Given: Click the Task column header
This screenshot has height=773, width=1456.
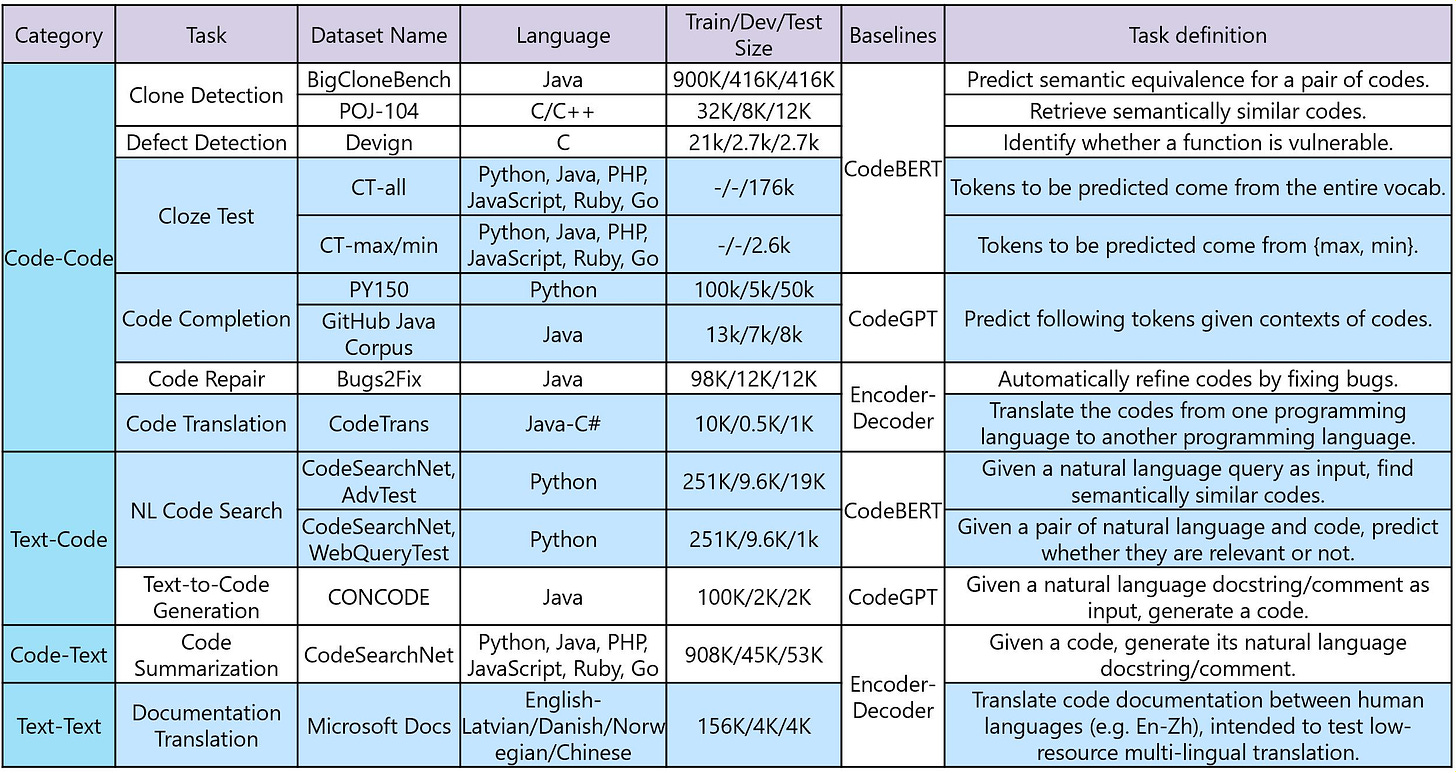Looking at the screenshot, I should click(x=206, y=34).
